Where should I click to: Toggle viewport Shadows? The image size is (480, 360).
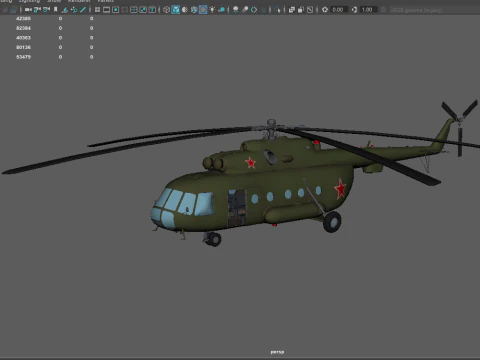(x=221, y=10)
